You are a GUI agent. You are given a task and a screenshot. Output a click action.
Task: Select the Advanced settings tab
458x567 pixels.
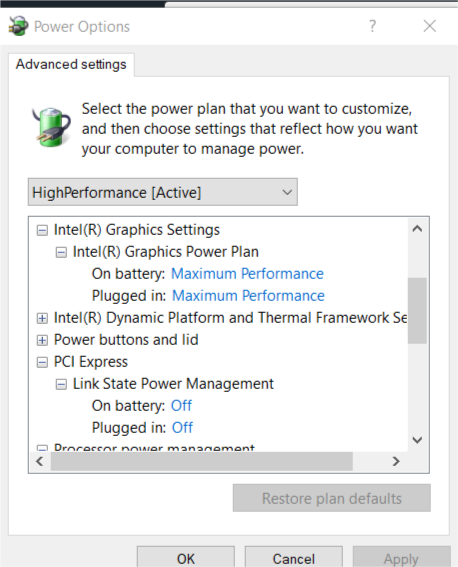point(71,64)
